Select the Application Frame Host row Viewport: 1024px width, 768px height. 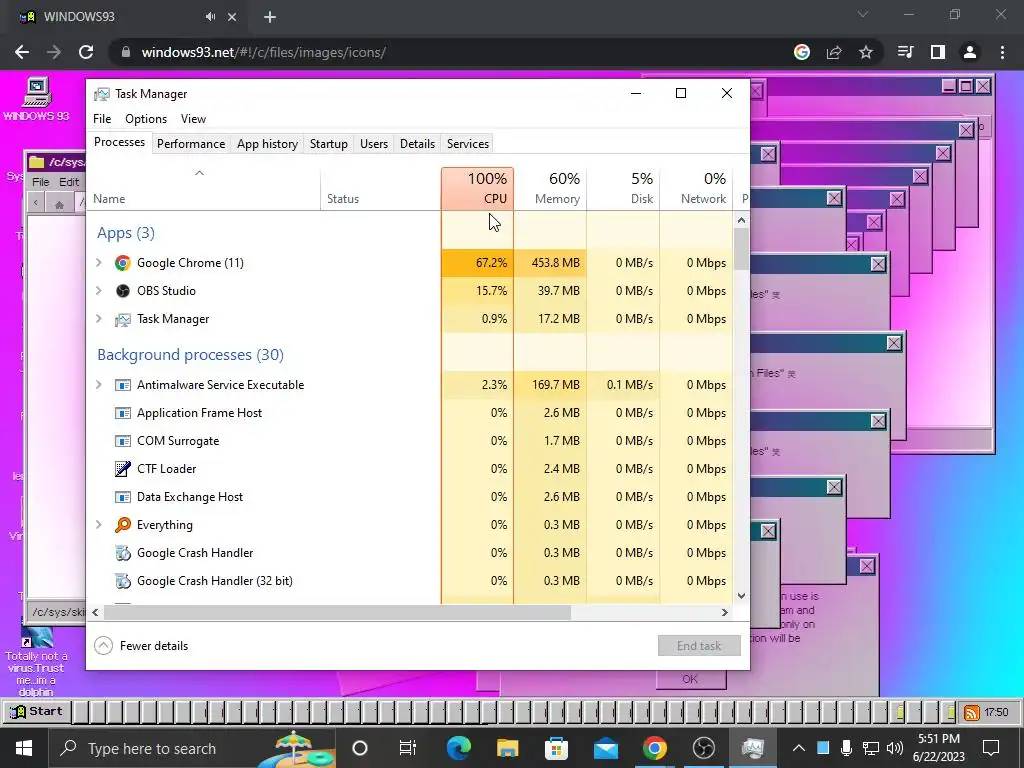[x=409, y=413]
